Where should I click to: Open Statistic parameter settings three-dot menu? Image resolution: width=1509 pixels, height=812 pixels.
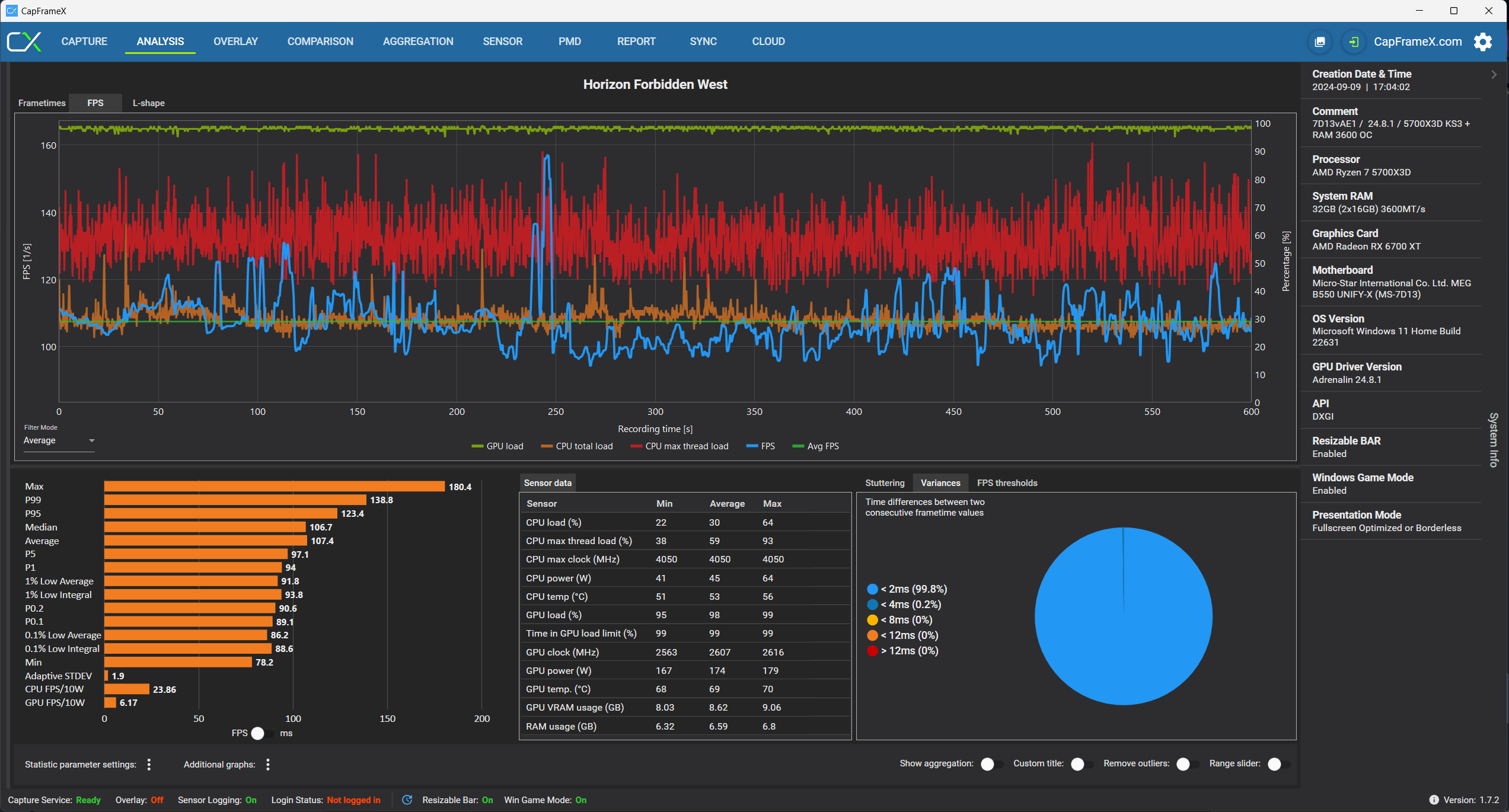click(x=149, y=765)
